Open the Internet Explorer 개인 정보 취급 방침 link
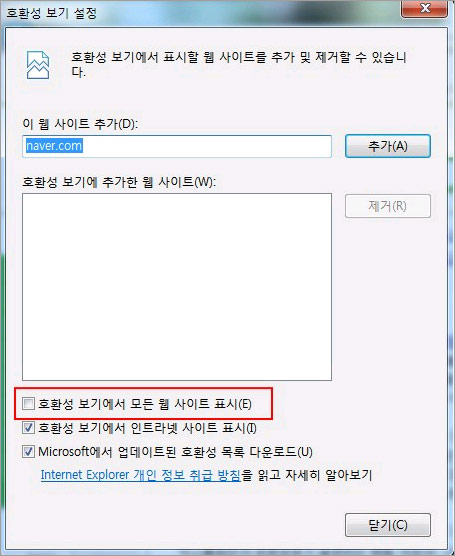 pyautogui.click(x=140, y=475)
